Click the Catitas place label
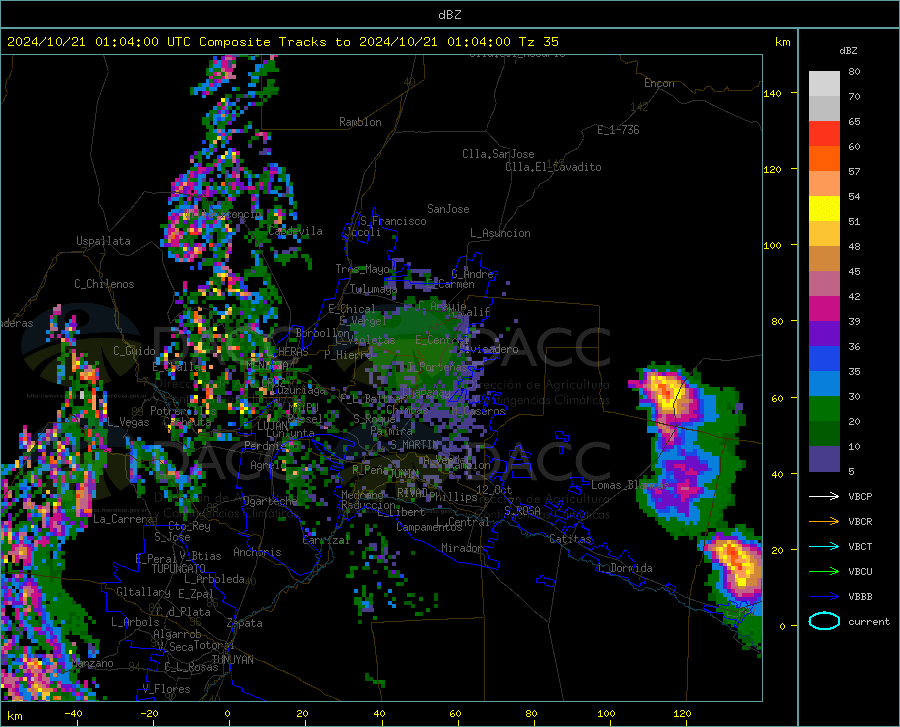 570,539
